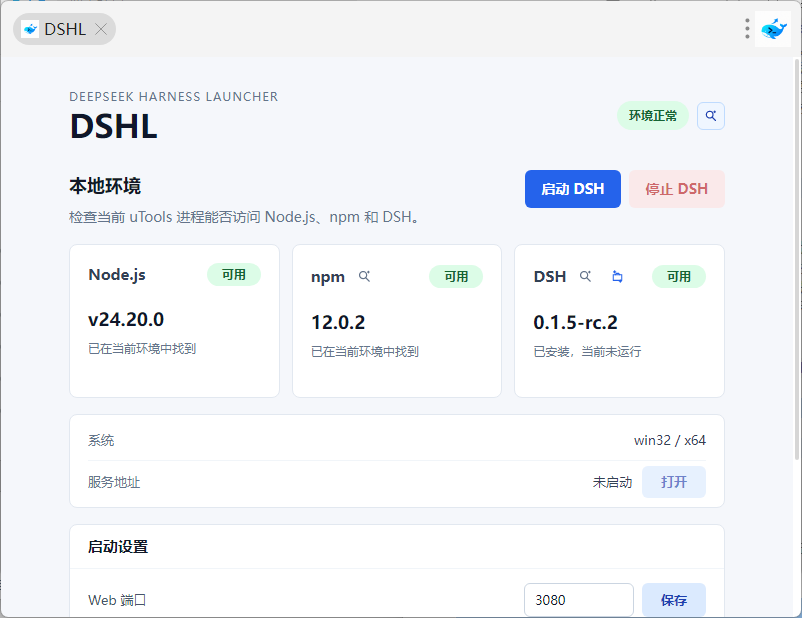
Task: Click the search icon beside DSH
Action: coord(585,276)
